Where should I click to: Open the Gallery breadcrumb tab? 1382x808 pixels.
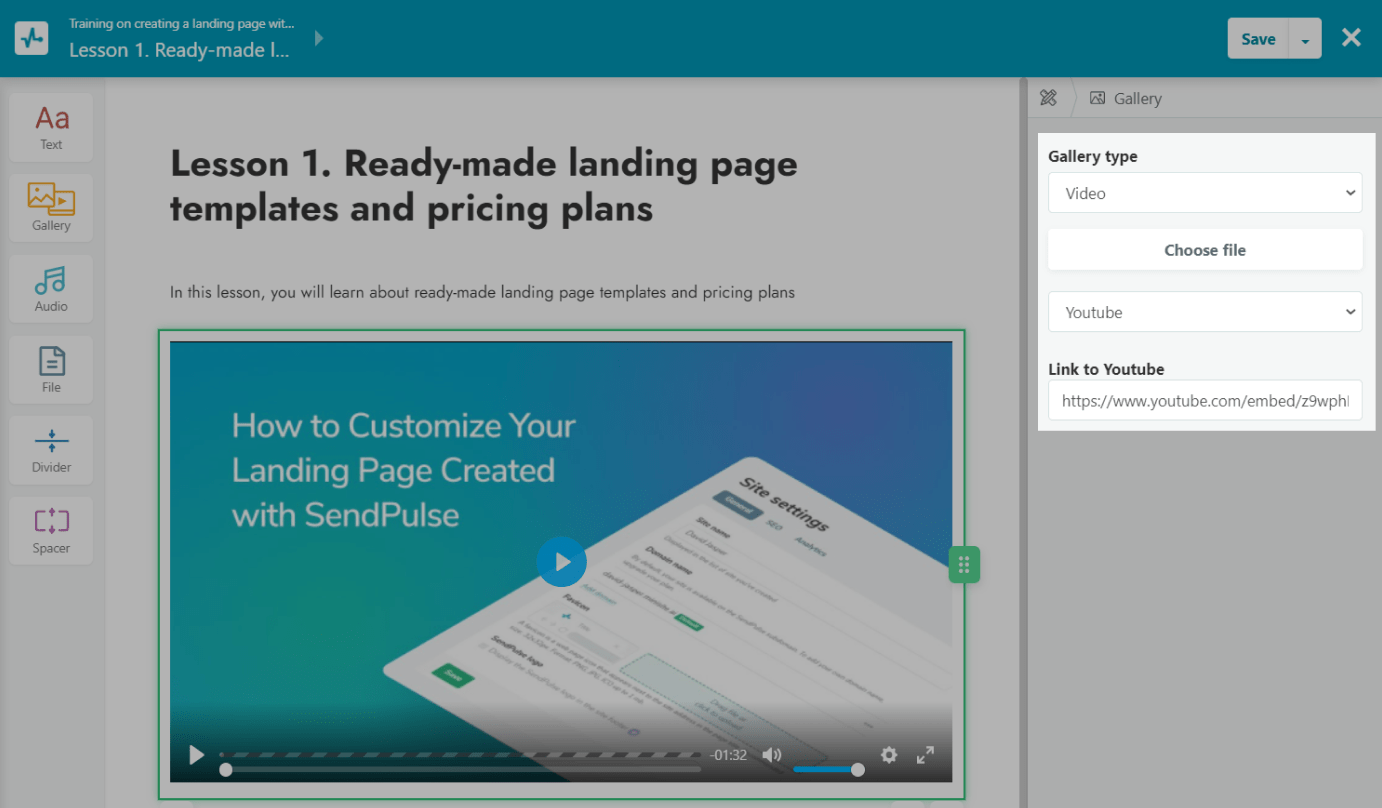tap(1126, 98)
